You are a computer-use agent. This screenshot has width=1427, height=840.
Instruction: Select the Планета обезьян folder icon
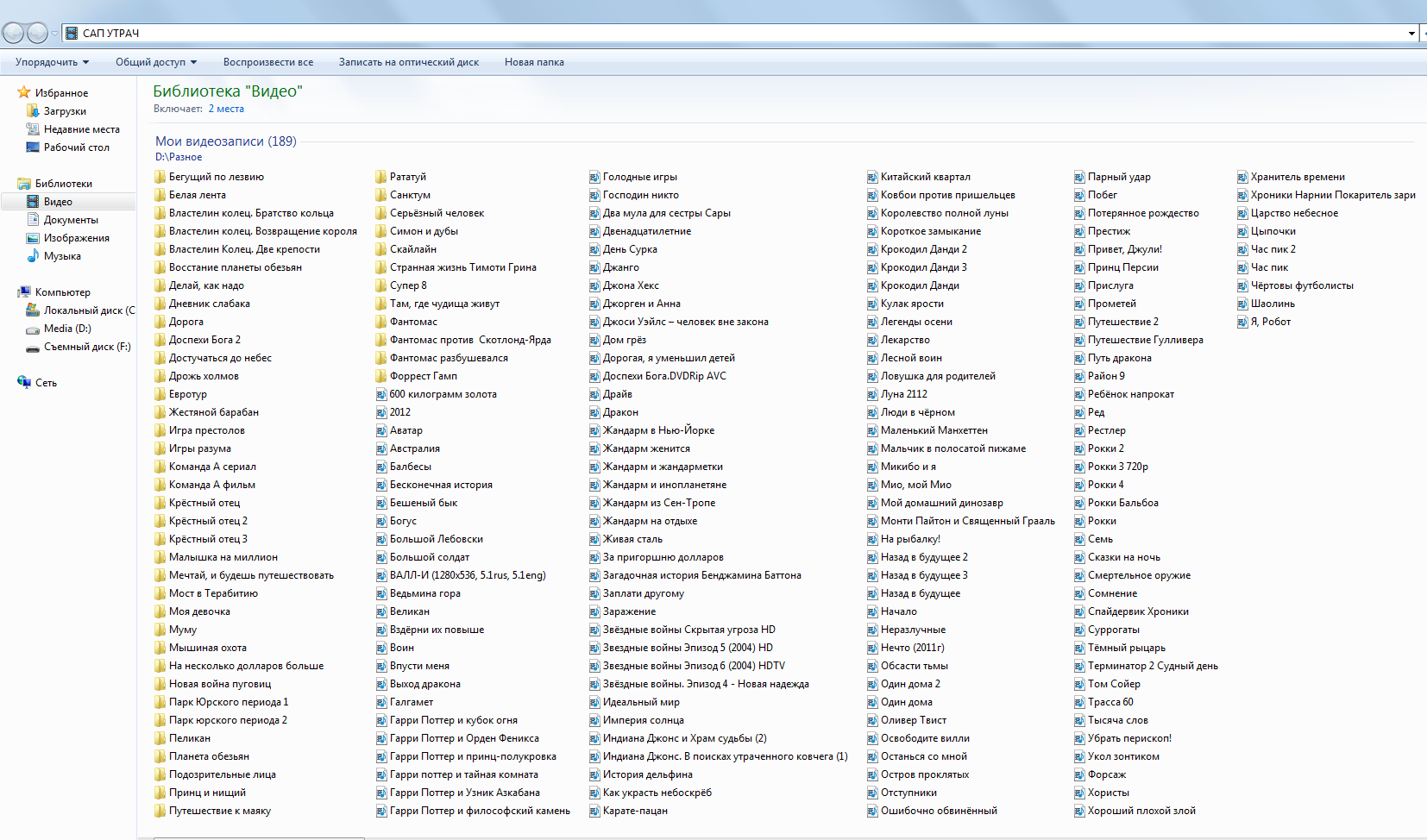coord(160,756)
